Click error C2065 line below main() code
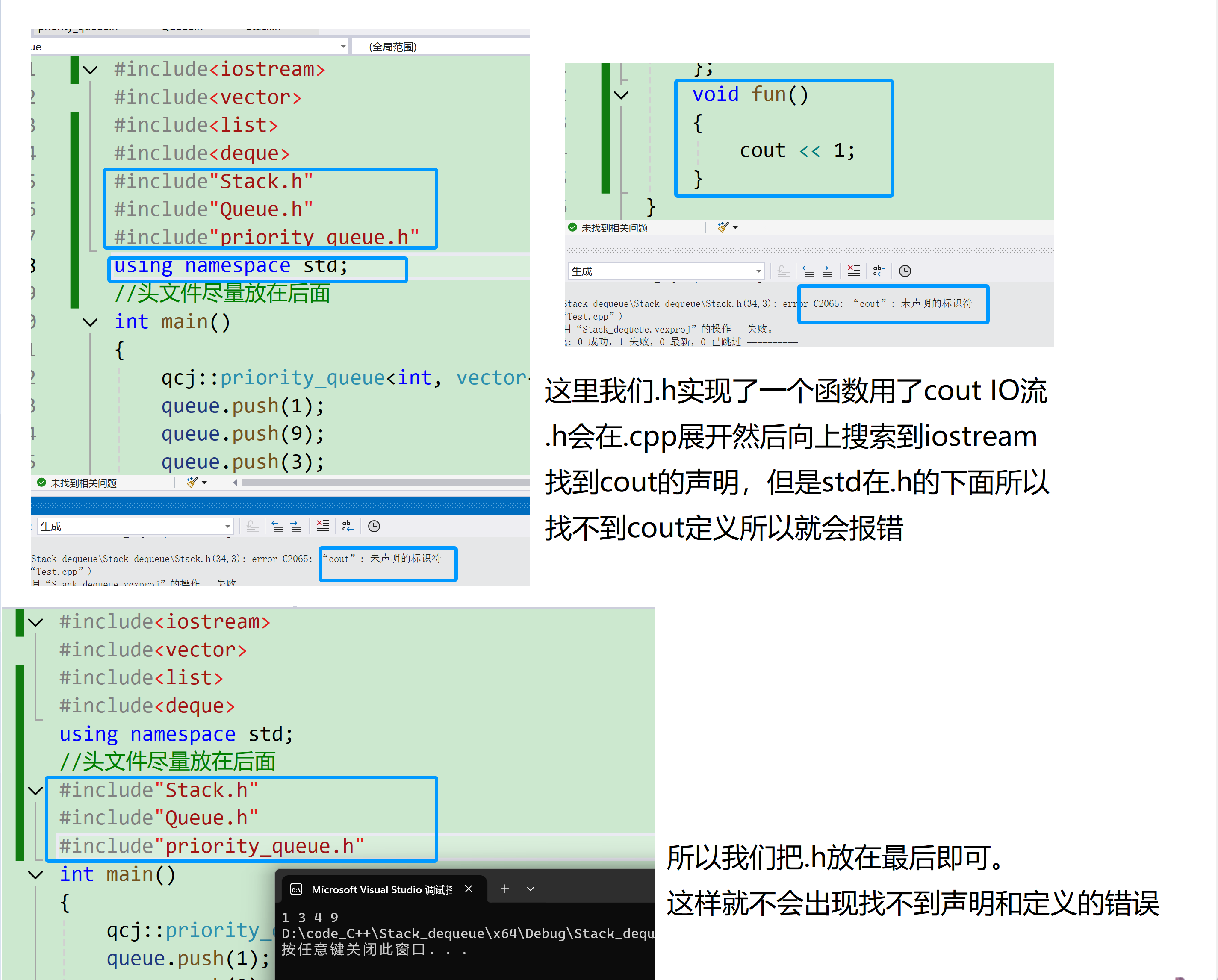1218x980 pixels. click(x=236, y=558)
